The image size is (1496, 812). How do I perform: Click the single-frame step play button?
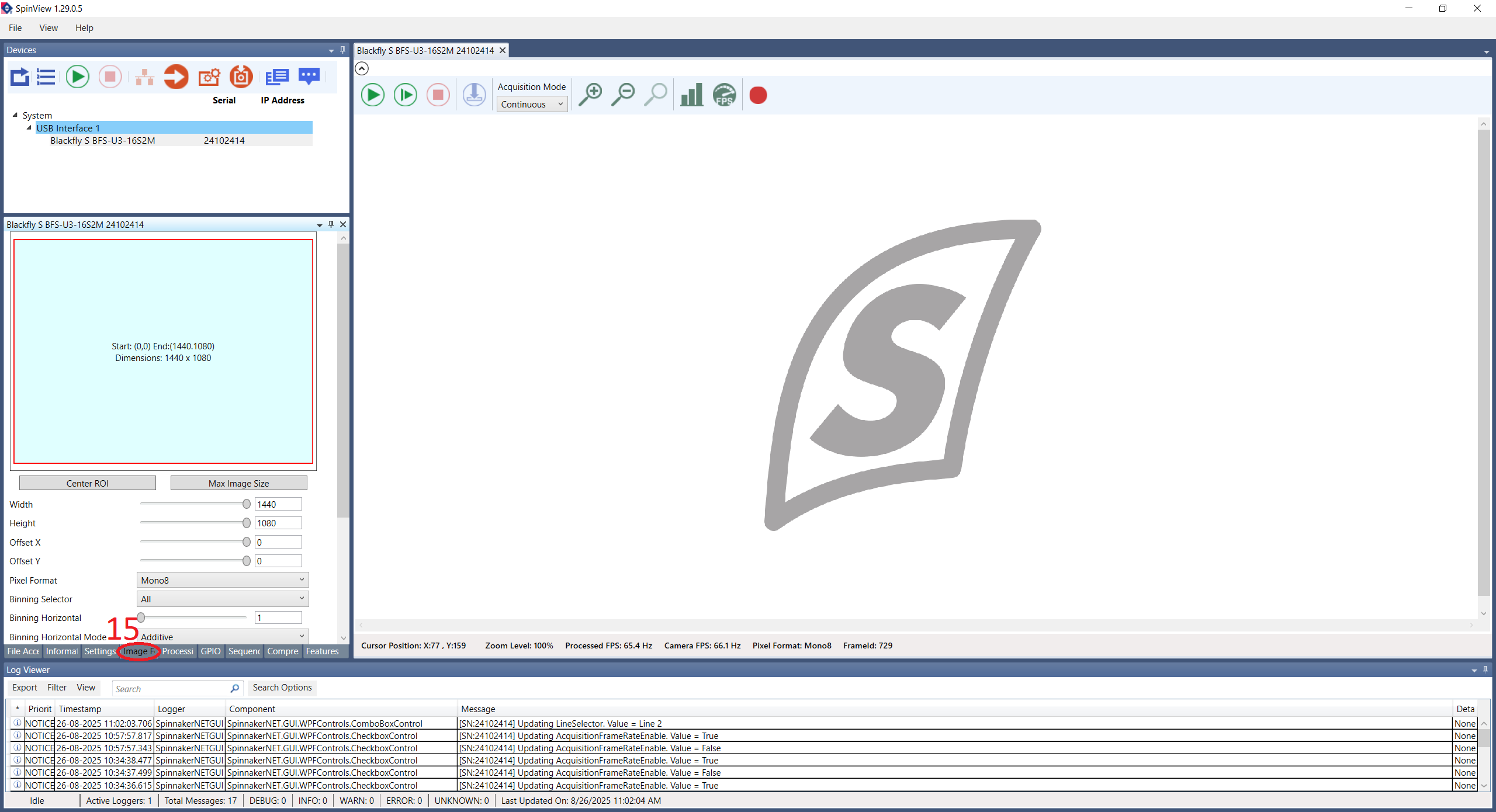tap(405, 95)
